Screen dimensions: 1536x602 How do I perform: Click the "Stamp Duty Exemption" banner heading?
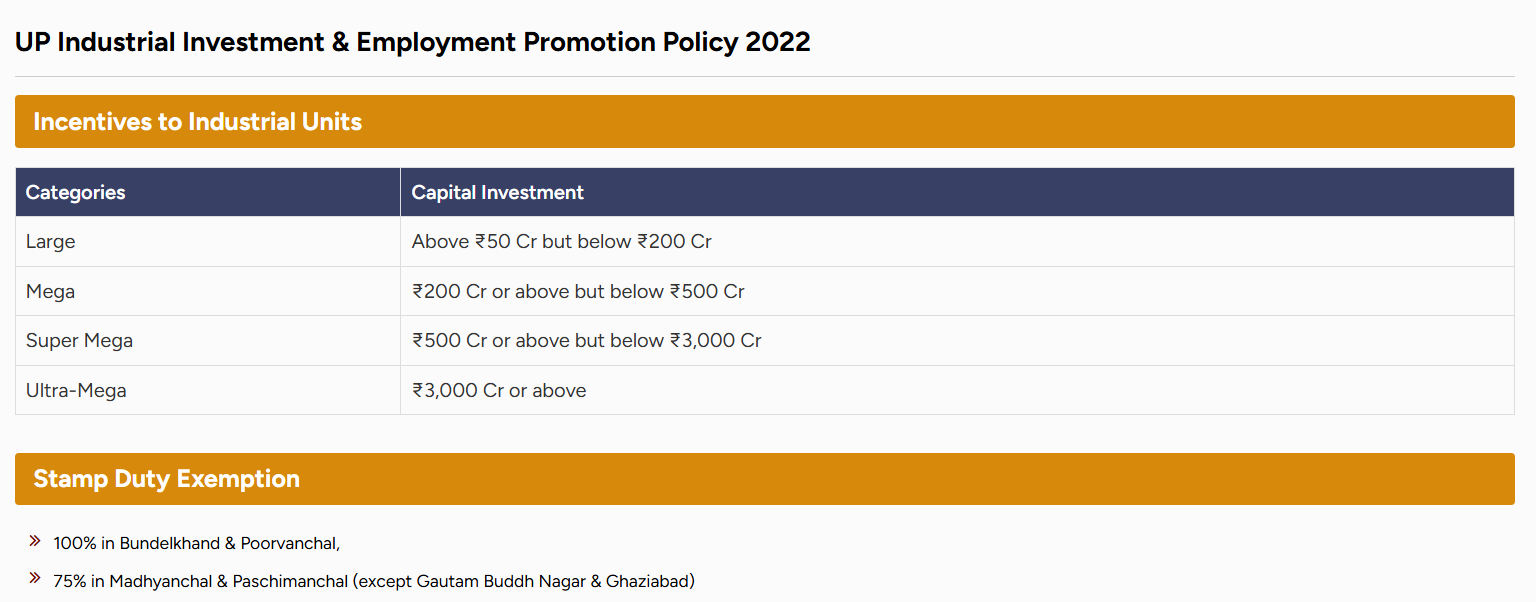click(x=167, y=479)
